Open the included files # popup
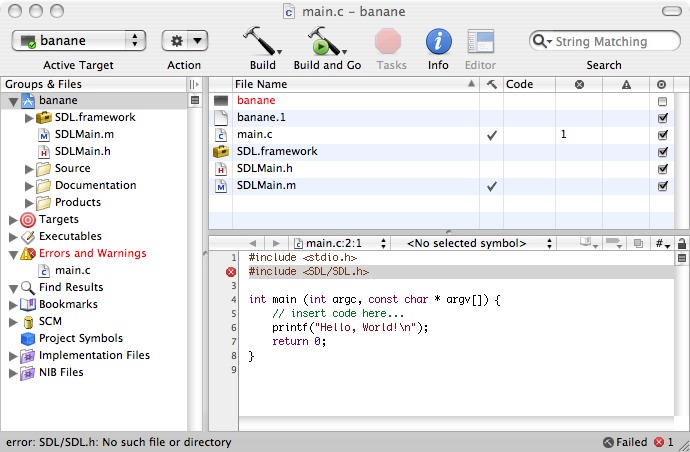The image size is (690, 452). point(663,243)
